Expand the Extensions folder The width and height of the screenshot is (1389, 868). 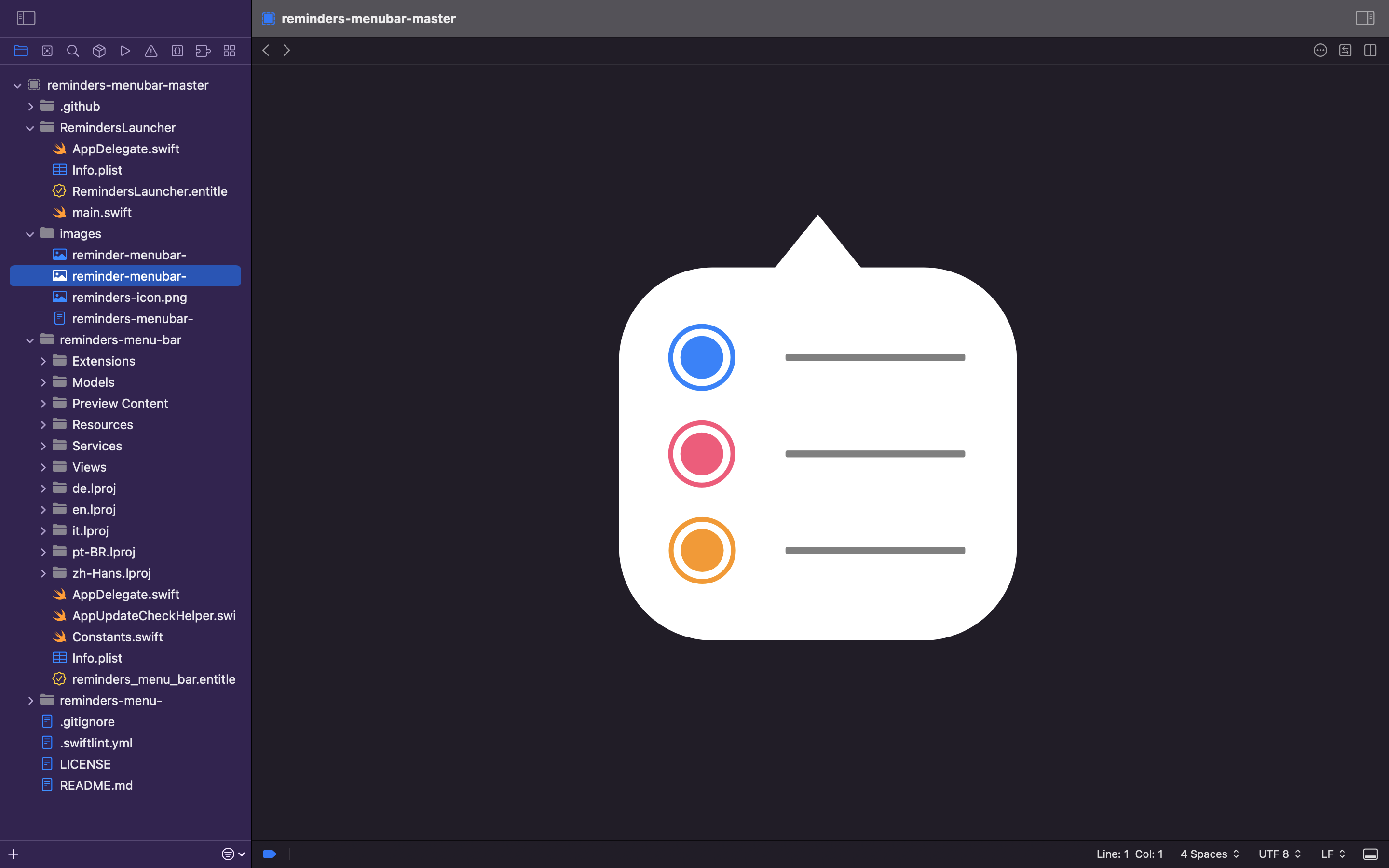pos(43,361)
